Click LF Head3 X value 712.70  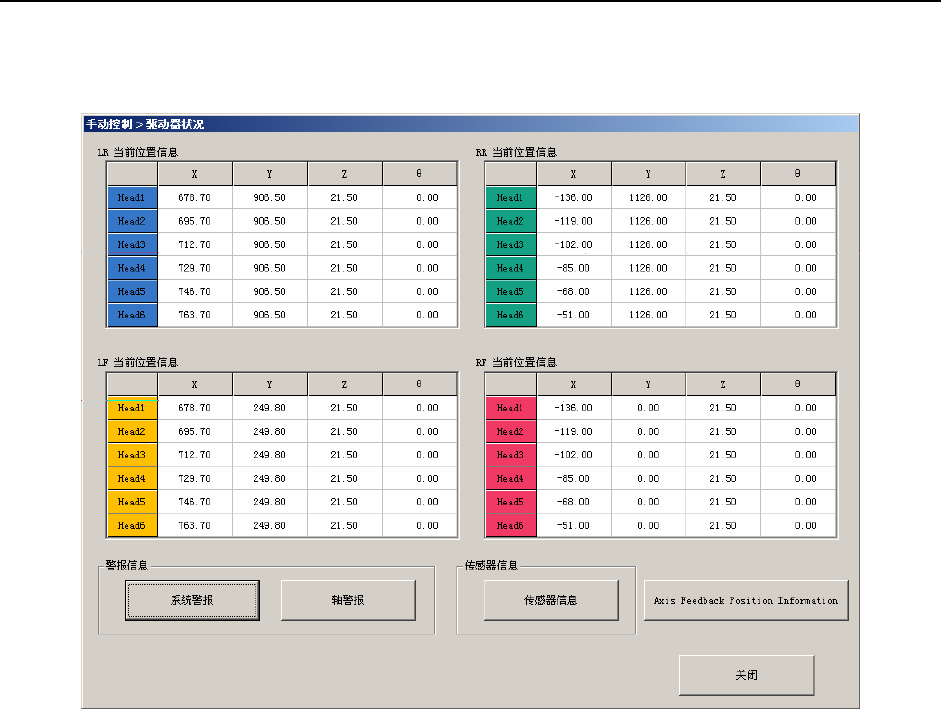[195, 454]
